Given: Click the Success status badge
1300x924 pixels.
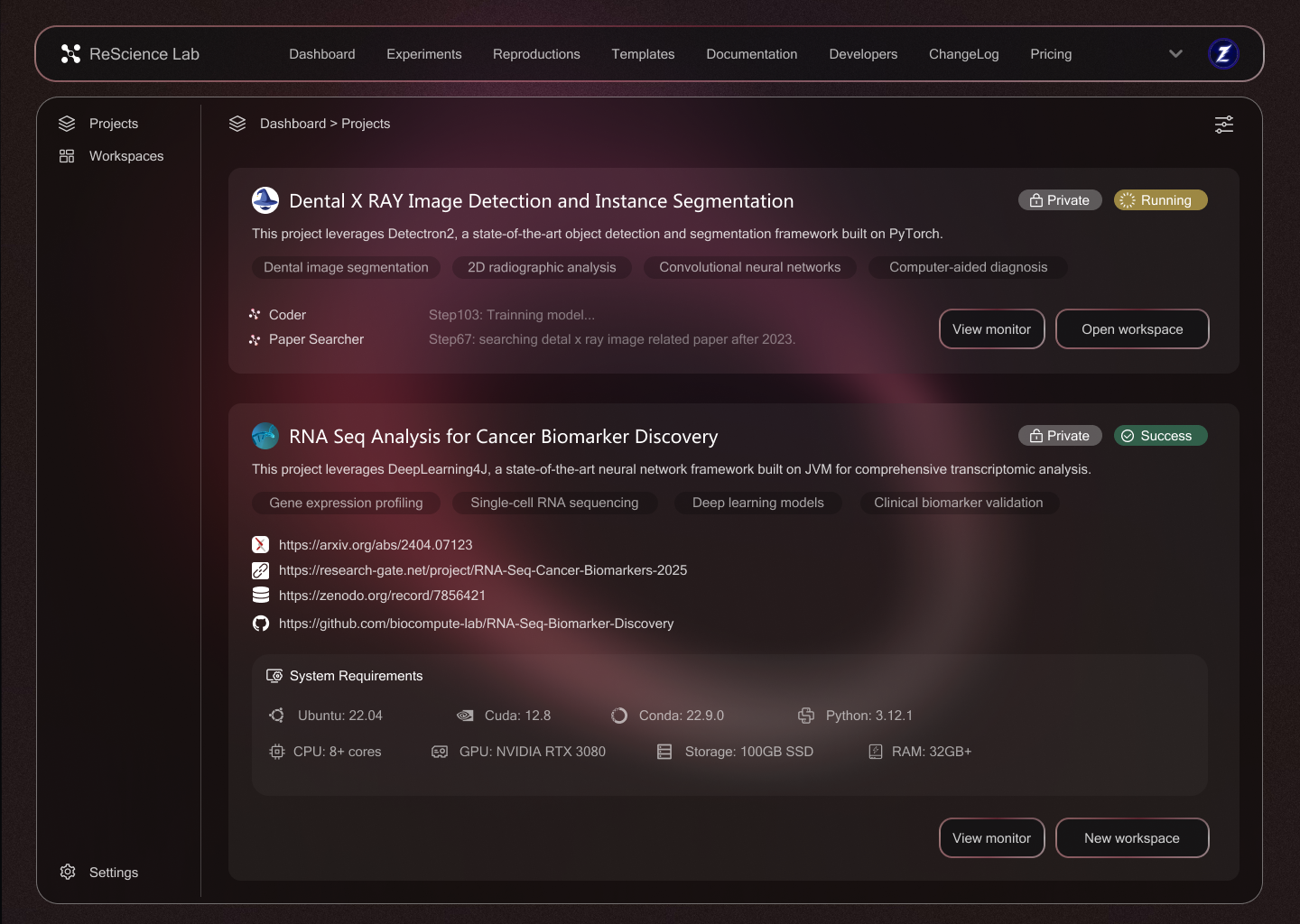Looking at the screenshot, I should (1160, 436).
